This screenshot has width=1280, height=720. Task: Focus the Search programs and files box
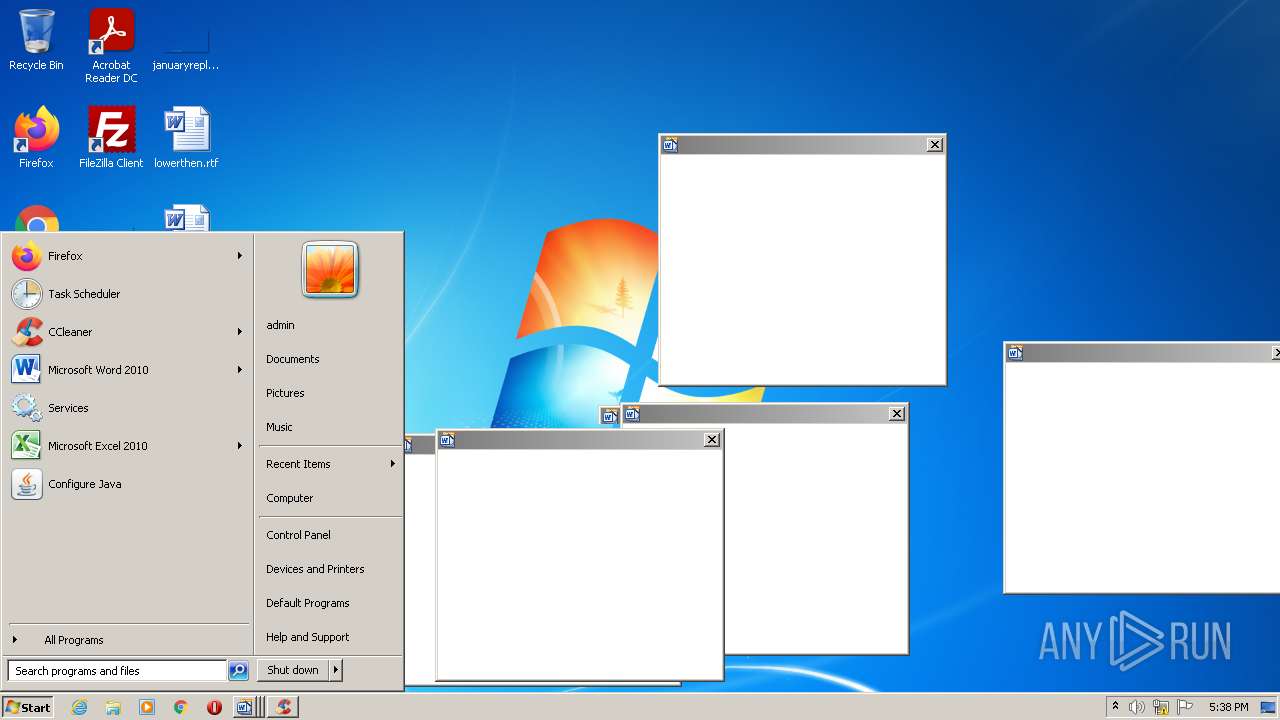click(x=117, y=671)
